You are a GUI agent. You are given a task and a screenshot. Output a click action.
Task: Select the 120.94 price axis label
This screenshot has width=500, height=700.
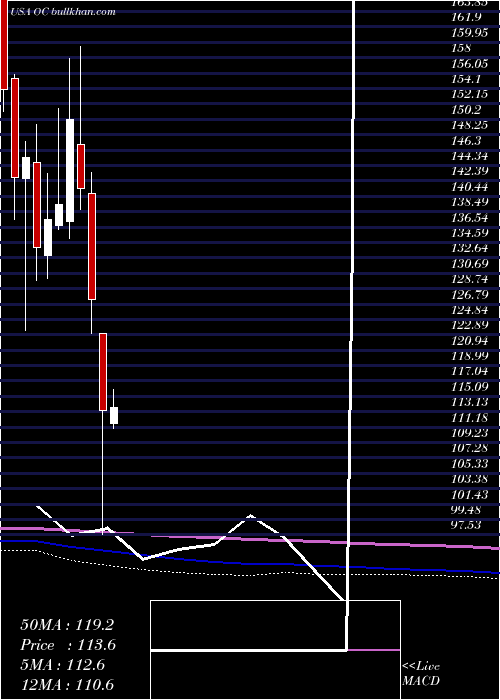click(470, 341)
